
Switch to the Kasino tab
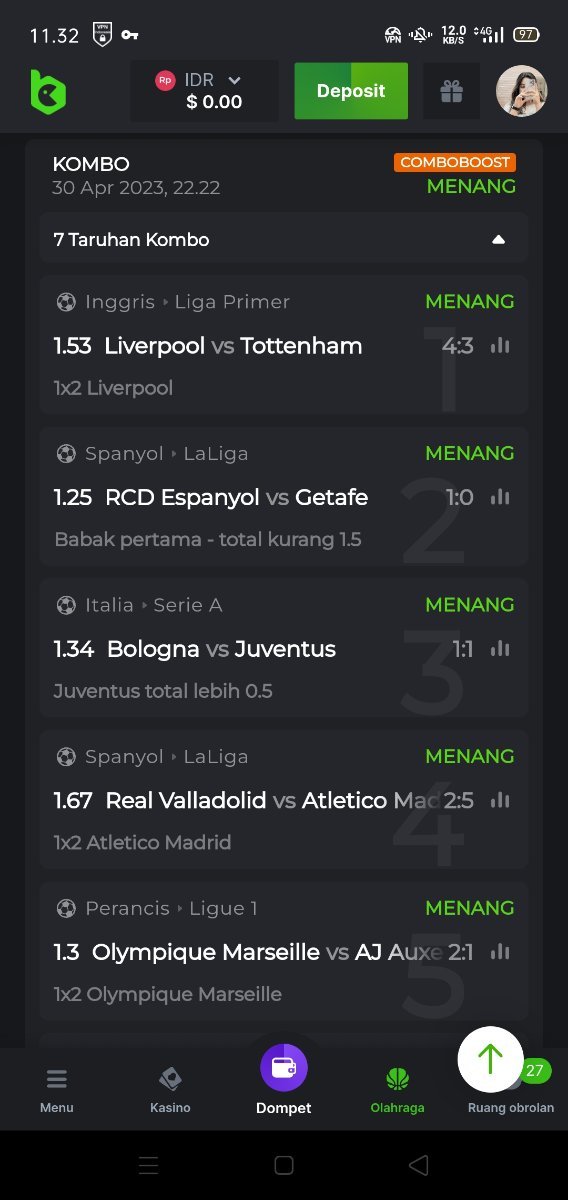[x=170, y=1091]
